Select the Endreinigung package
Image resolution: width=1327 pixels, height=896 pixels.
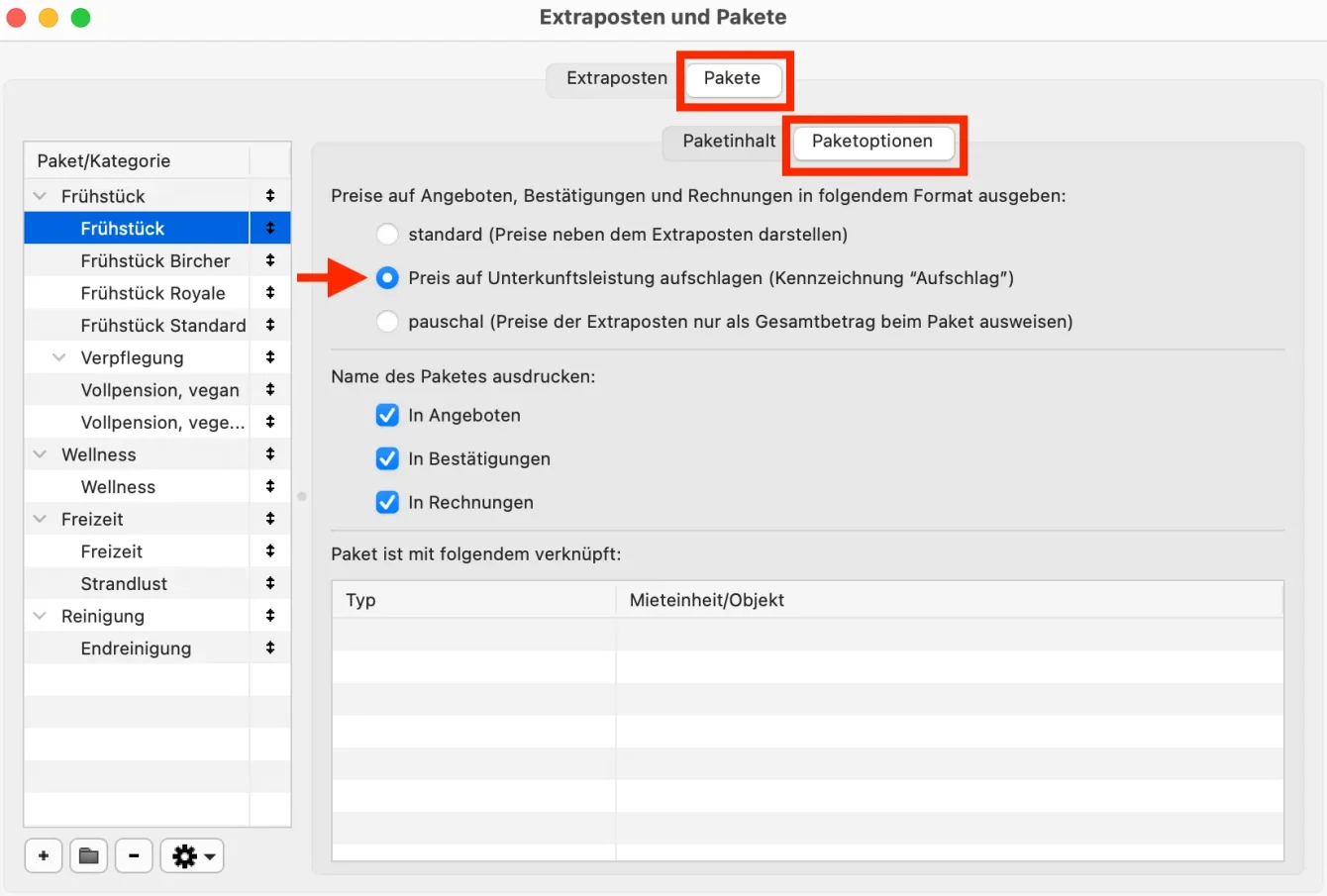137,648
